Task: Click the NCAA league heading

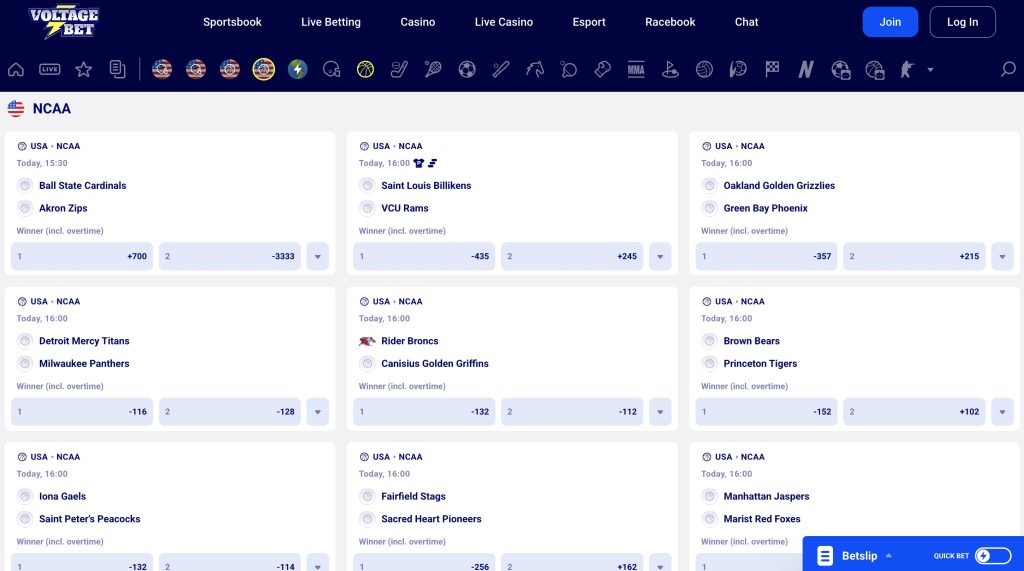Action: tap(52, 108)
